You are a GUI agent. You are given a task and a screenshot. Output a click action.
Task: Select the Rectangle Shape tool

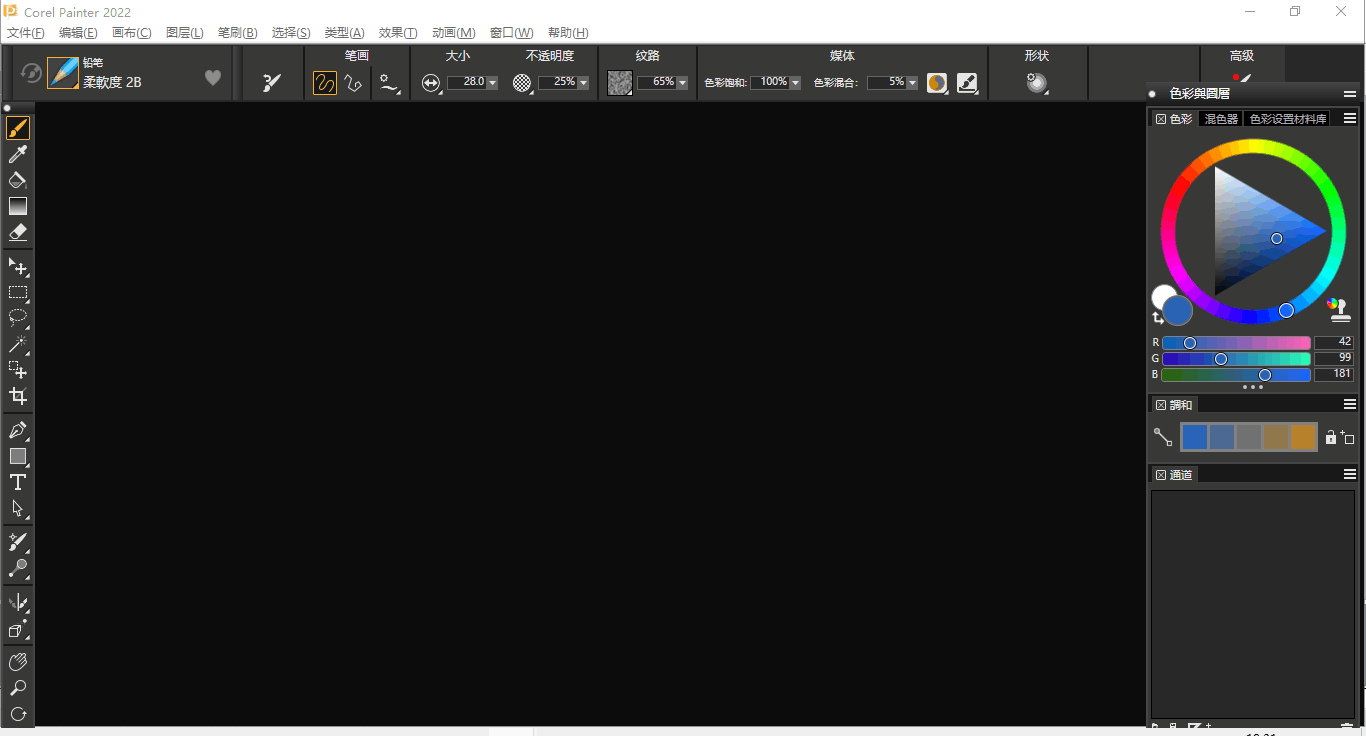(x=18, y=456)
